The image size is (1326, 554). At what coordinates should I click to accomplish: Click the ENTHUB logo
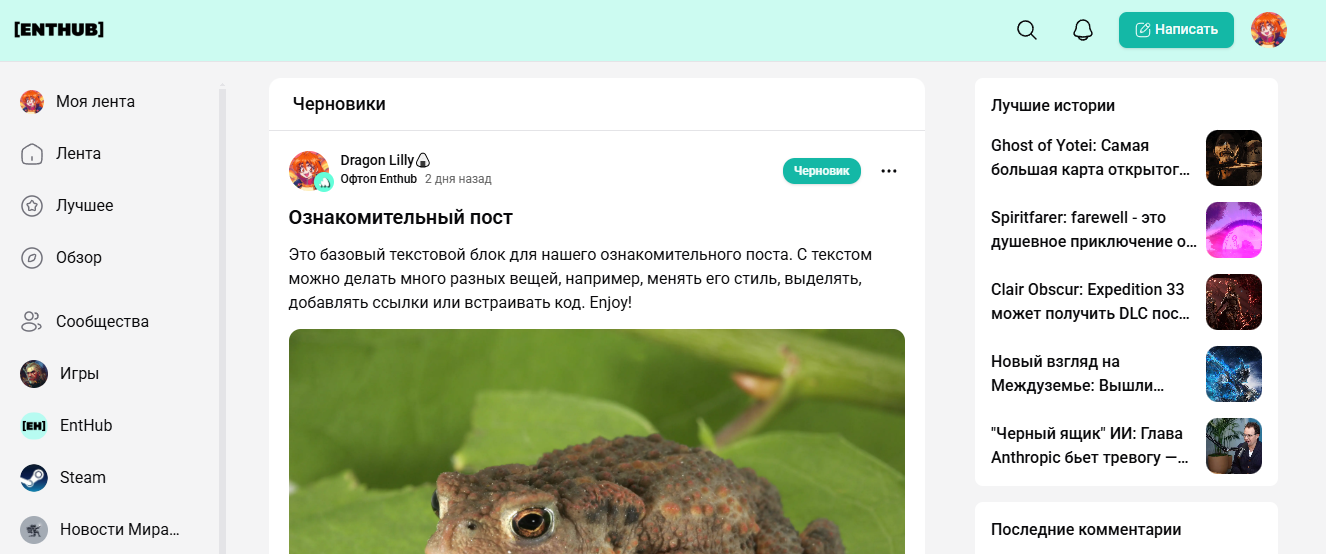click(59, 30)
